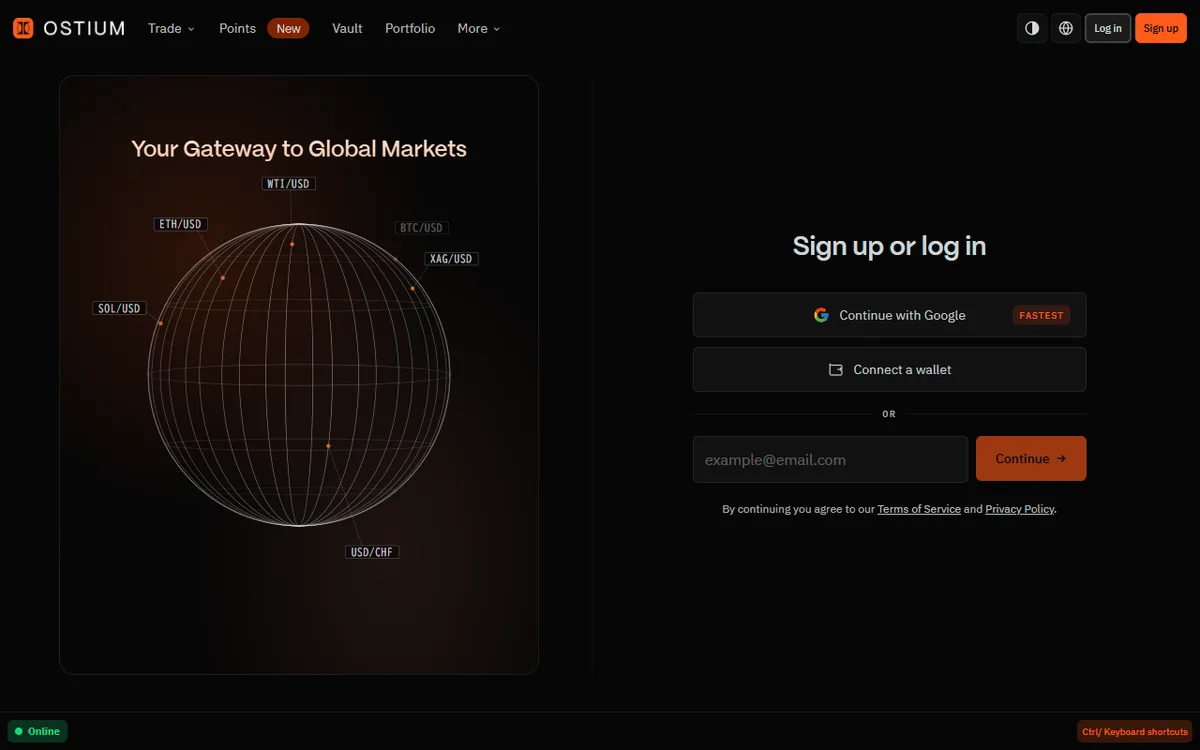Open the Privacy Policy link

tap(1020, 509)
